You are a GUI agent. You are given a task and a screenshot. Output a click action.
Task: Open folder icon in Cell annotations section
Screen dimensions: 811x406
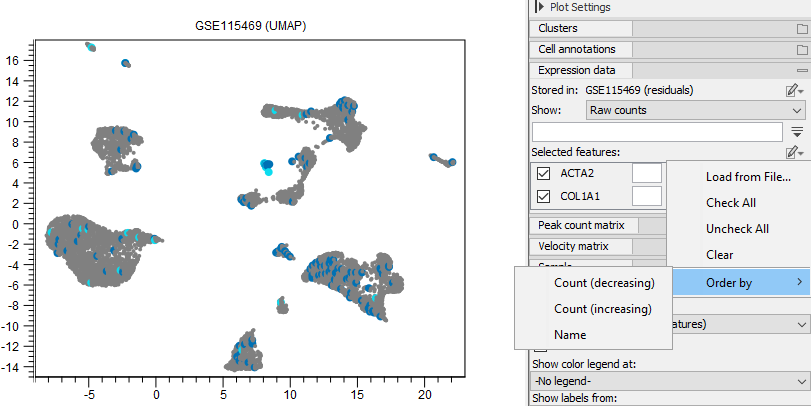(x=801, y=49)
